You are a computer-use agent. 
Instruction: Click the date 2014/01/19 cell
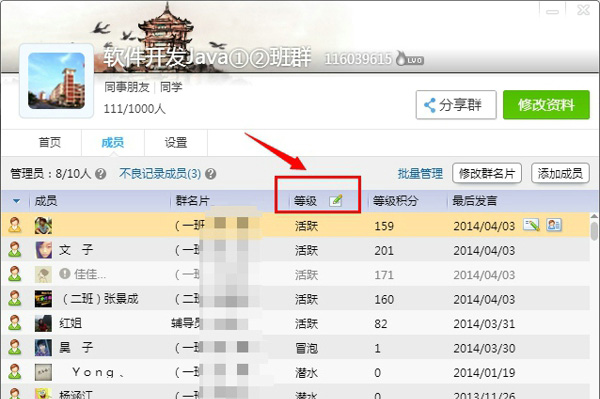click(x=484, y=373)
